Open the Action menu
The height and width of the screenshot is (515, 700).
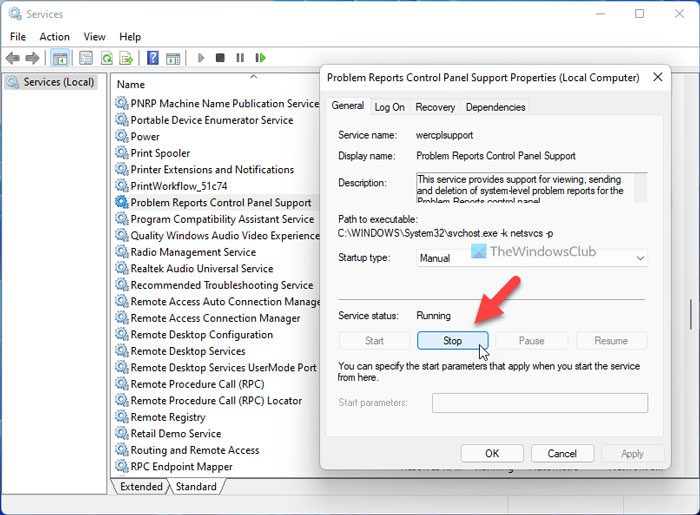tap(54, 37)
